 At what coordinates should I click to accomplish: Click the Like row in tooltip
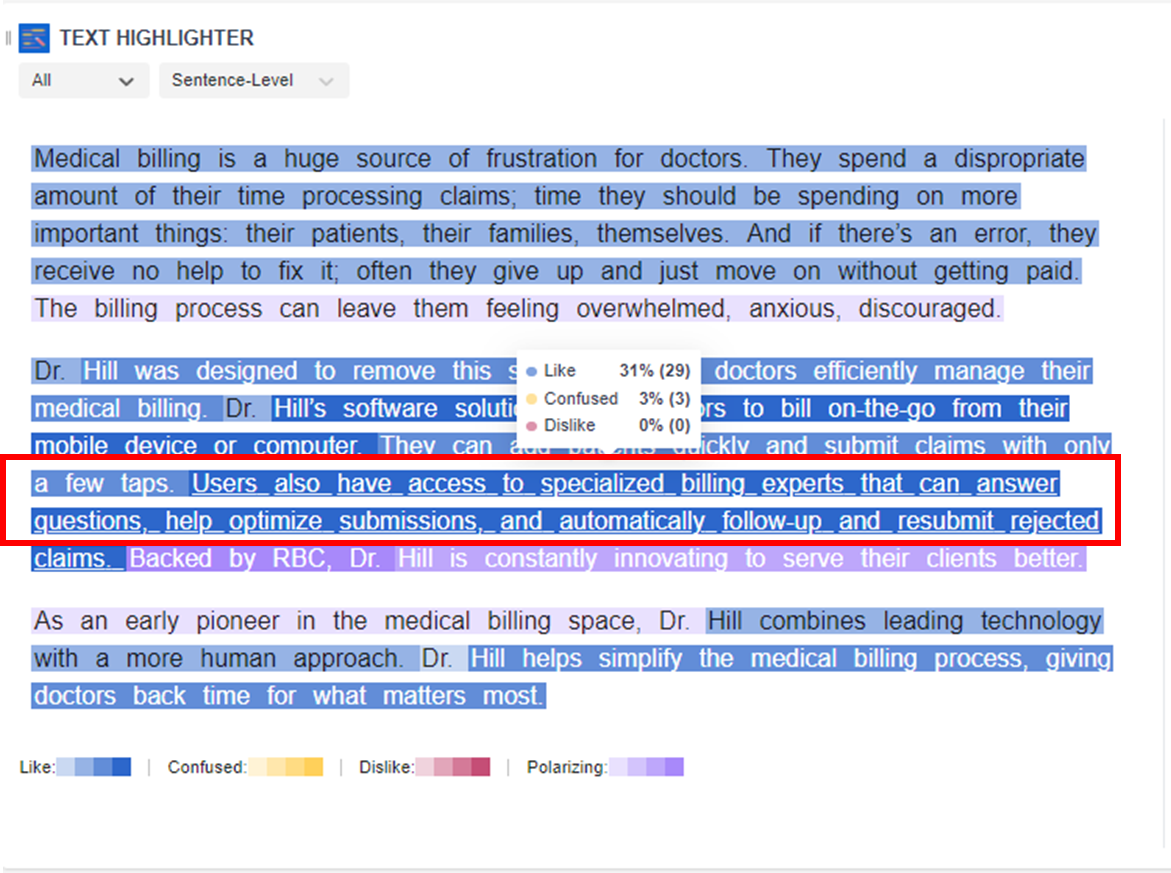pos(609,370)
